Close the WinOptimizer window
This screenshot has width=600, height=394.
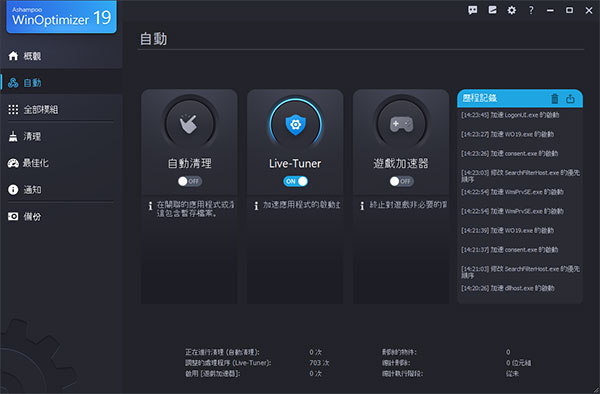click(x=589, y=10)
